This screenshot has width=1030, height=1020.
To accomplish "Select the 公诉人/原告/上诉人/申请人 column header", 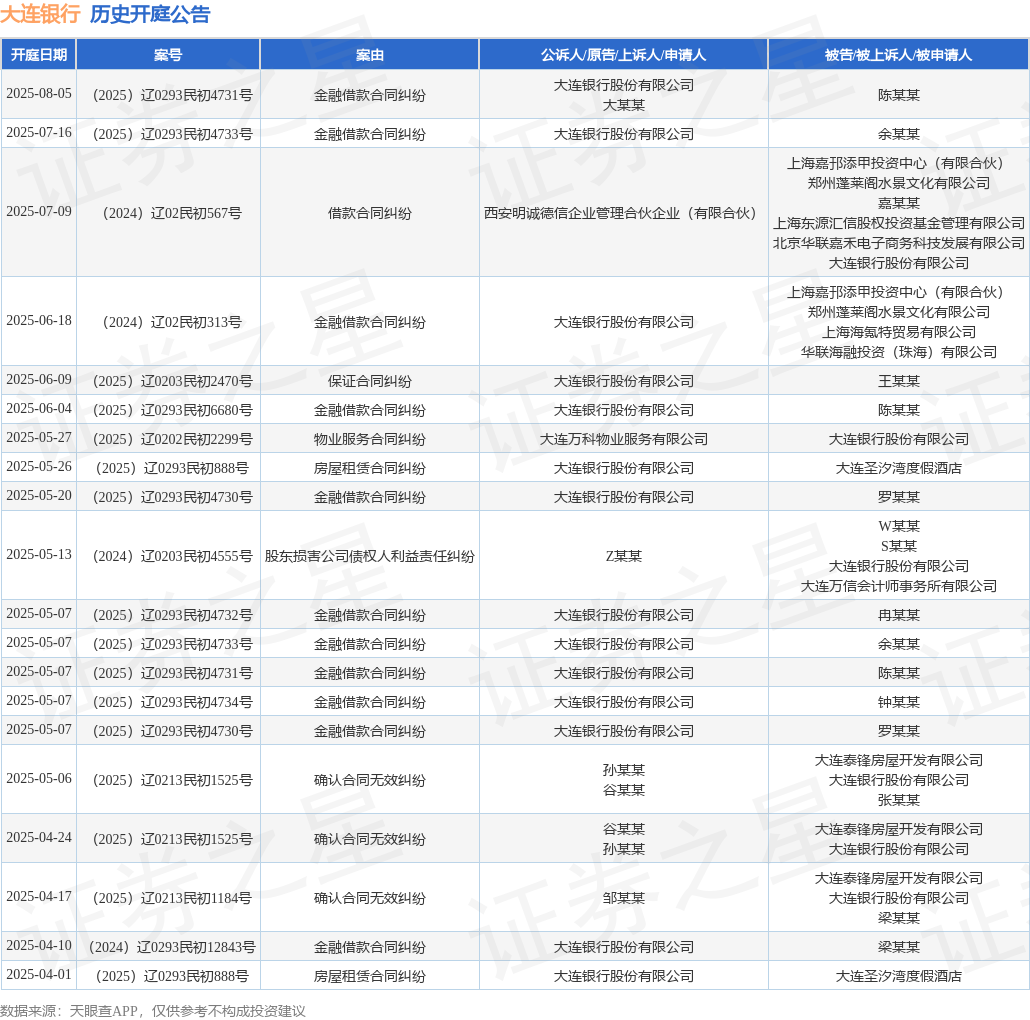I will pos(623,55).
